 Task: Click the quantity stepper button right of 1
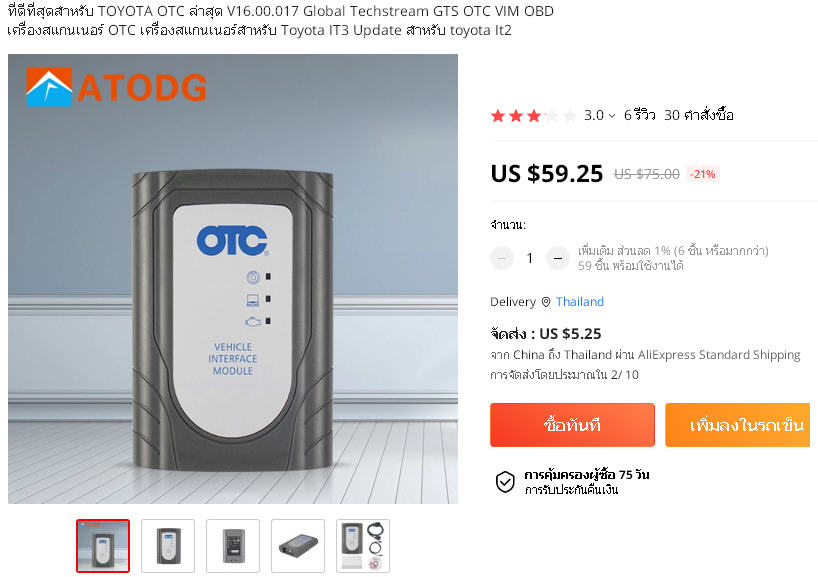tap(558, 258)
